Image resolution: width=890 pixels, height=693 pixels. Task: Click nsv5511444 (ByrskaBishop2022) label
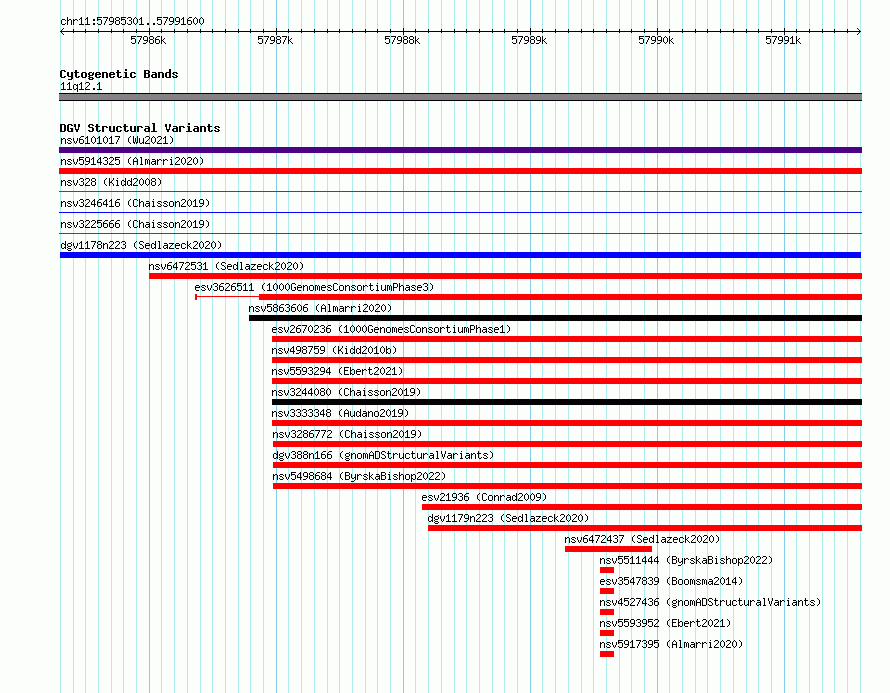[686, 560]
